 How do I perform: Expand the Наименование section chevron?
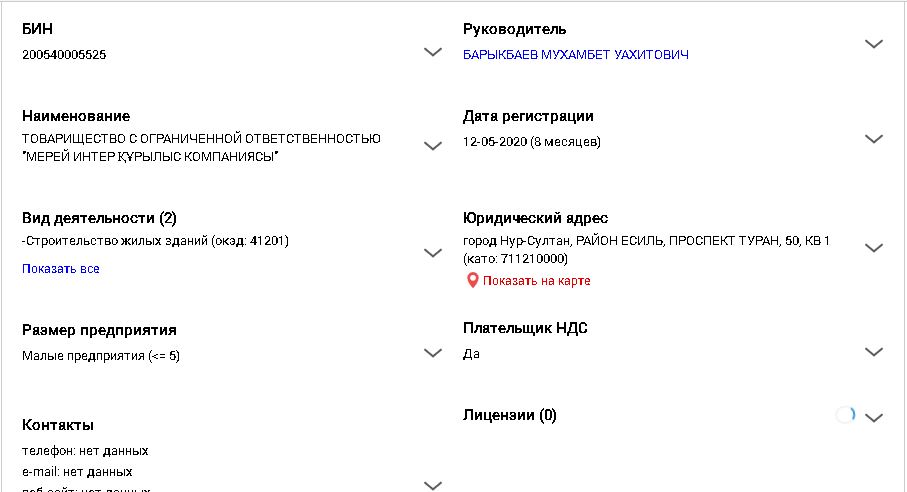click(x=433, y=146)
